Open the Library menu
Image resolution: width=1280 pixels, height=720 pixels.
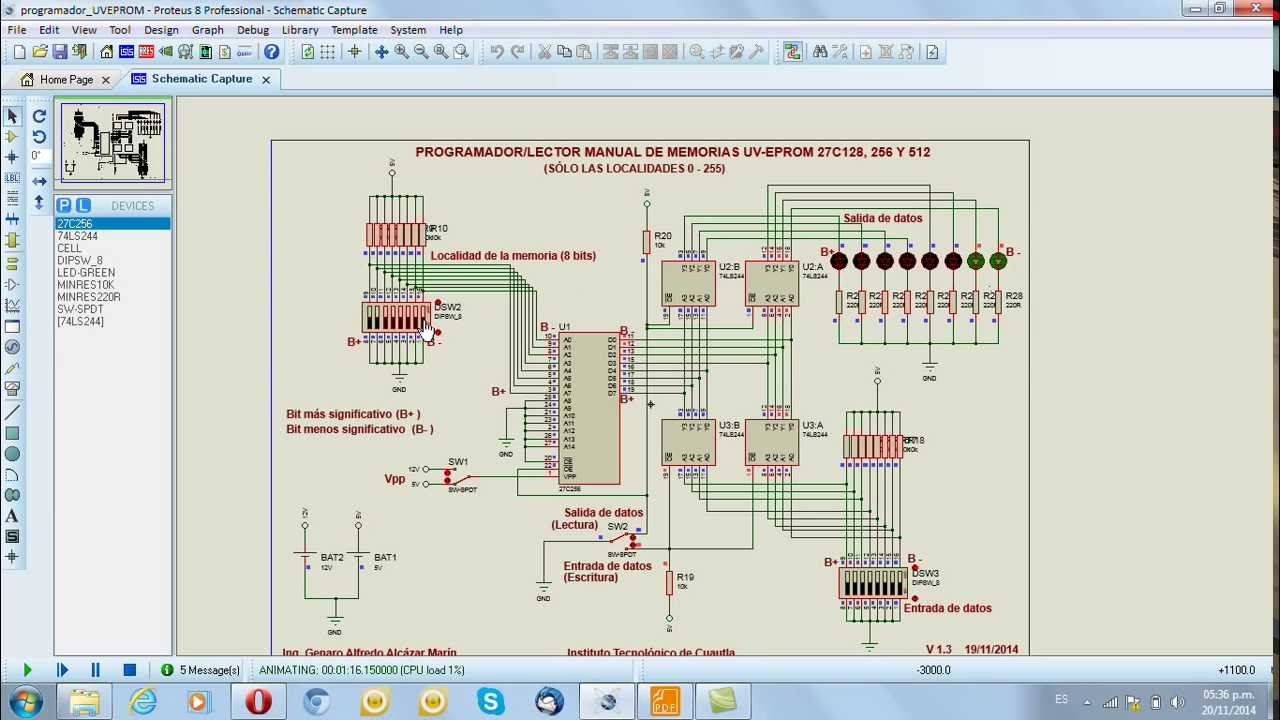(300, 30)
